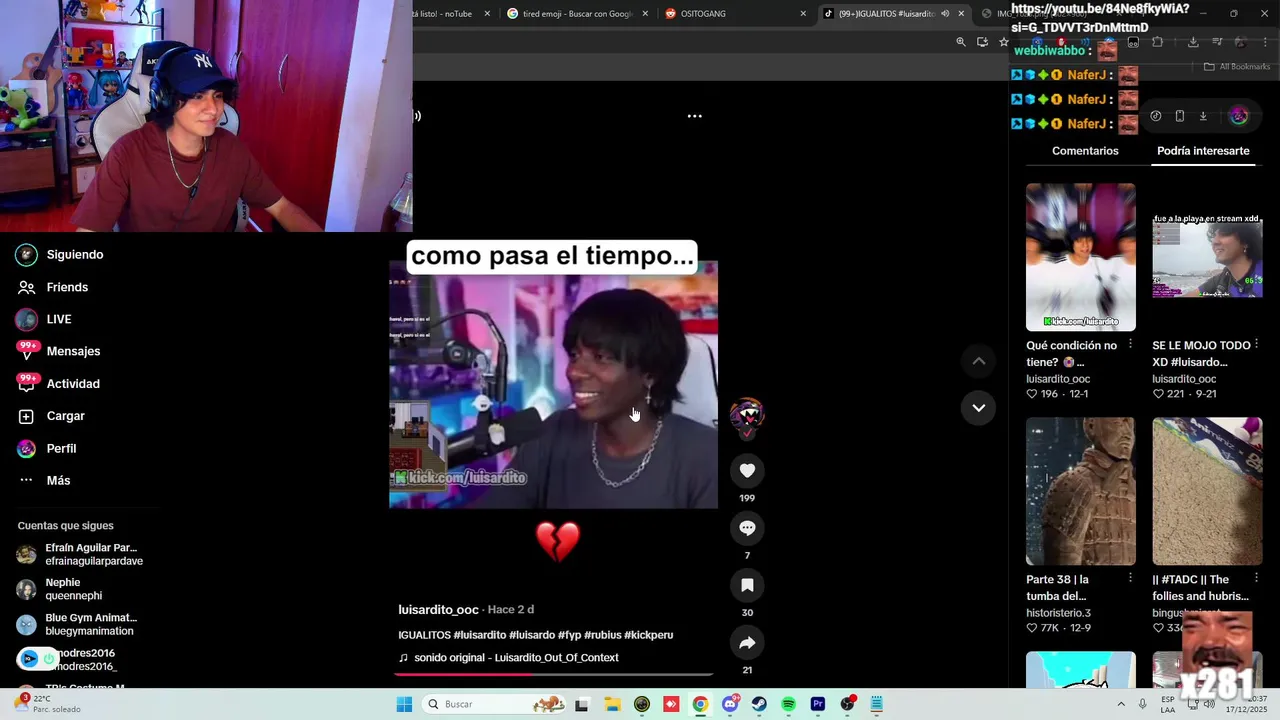1280x720 pixels.
Task: Close the OSITOGANG browser tab
Action: (x=803, y=14)
